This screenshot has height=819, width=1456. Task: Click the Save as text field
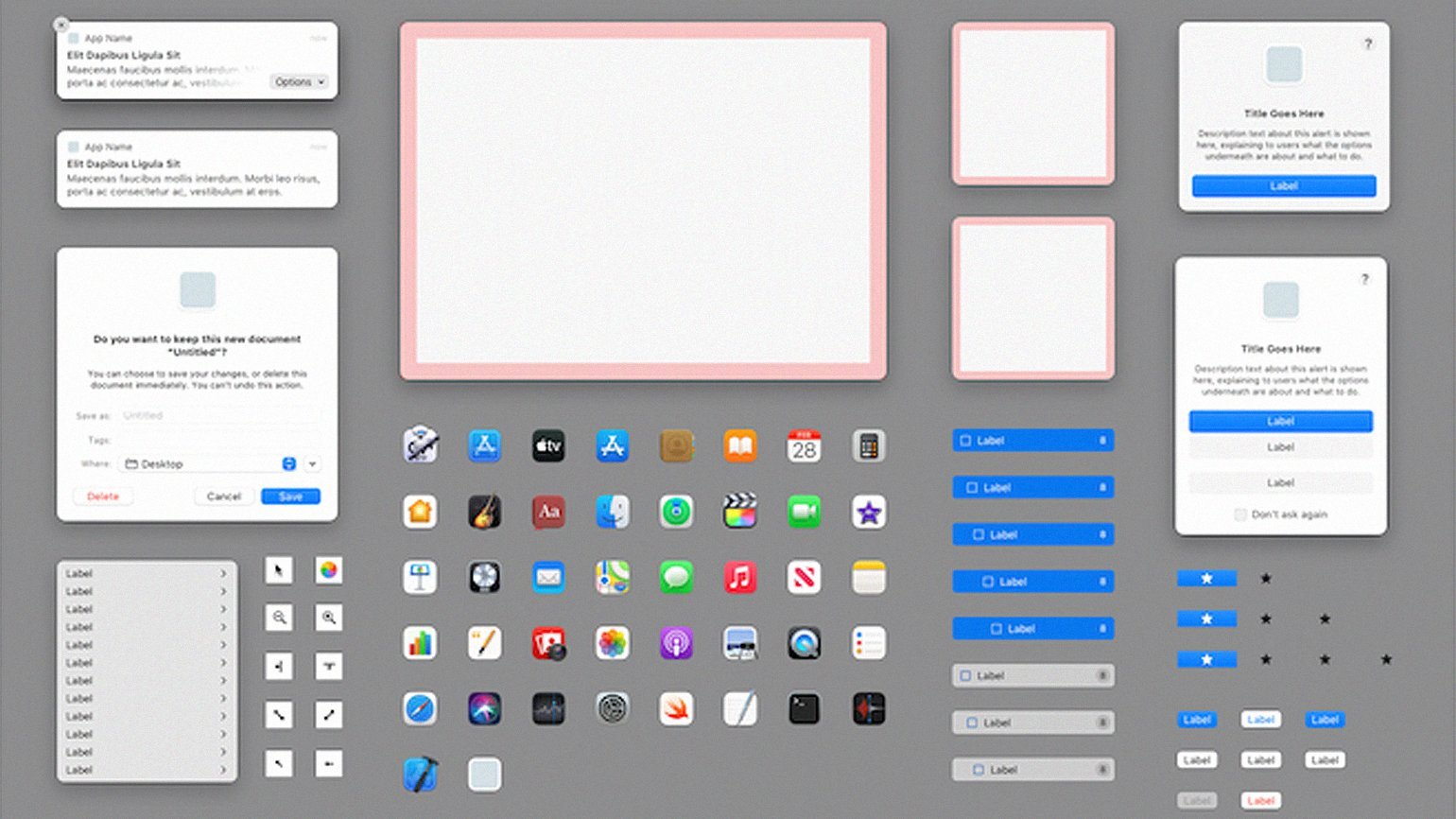point(217,415)
